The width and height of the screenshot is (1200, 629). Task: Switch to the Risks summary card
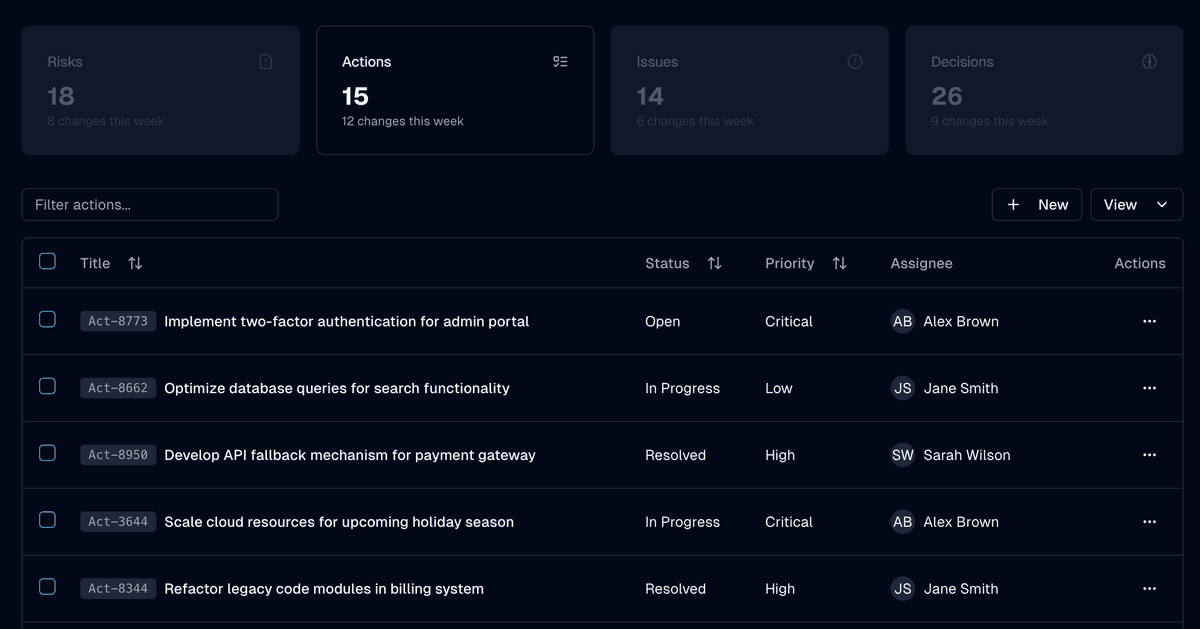click(x=160, y=90)
